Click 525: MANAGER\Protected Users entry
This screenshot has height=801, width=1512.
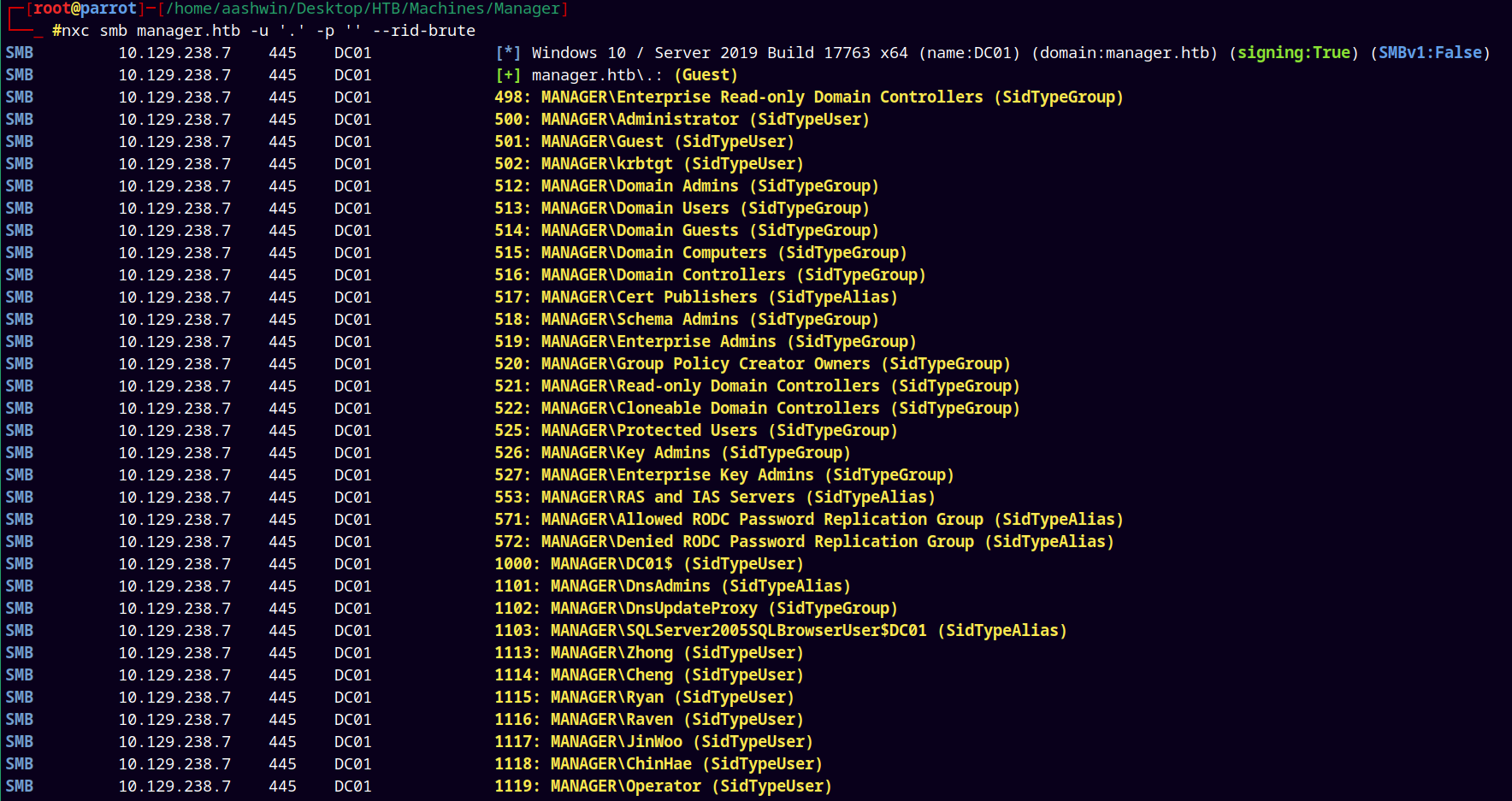[x=696, y=431]
